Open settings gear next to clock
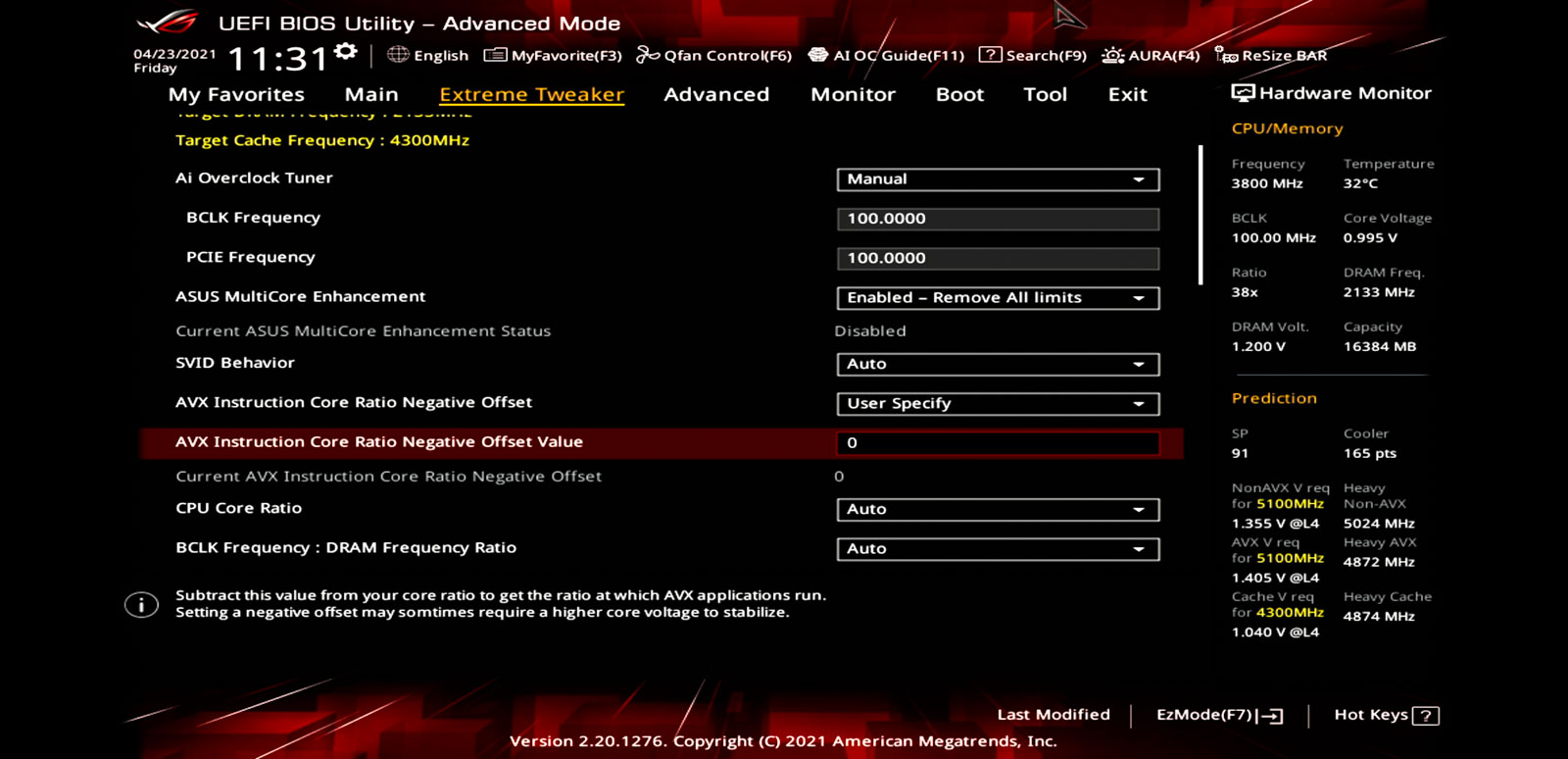The image size is (1568, 759). (x=345, y=51)
